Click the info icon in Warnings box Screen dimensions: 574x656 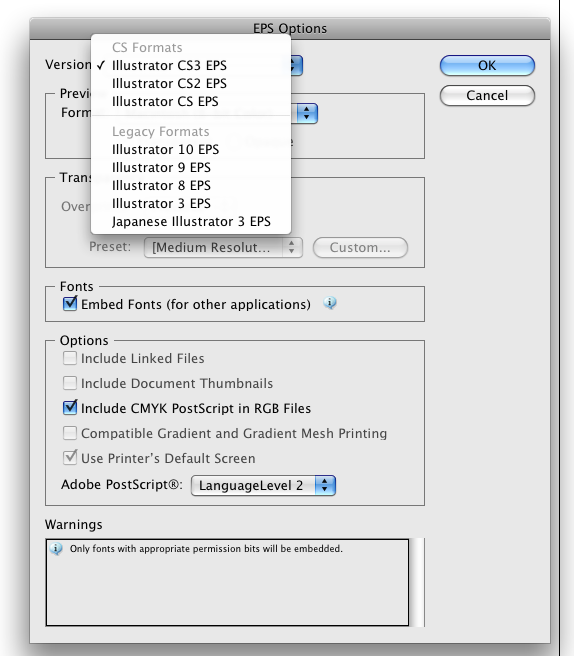coord(56,548)
